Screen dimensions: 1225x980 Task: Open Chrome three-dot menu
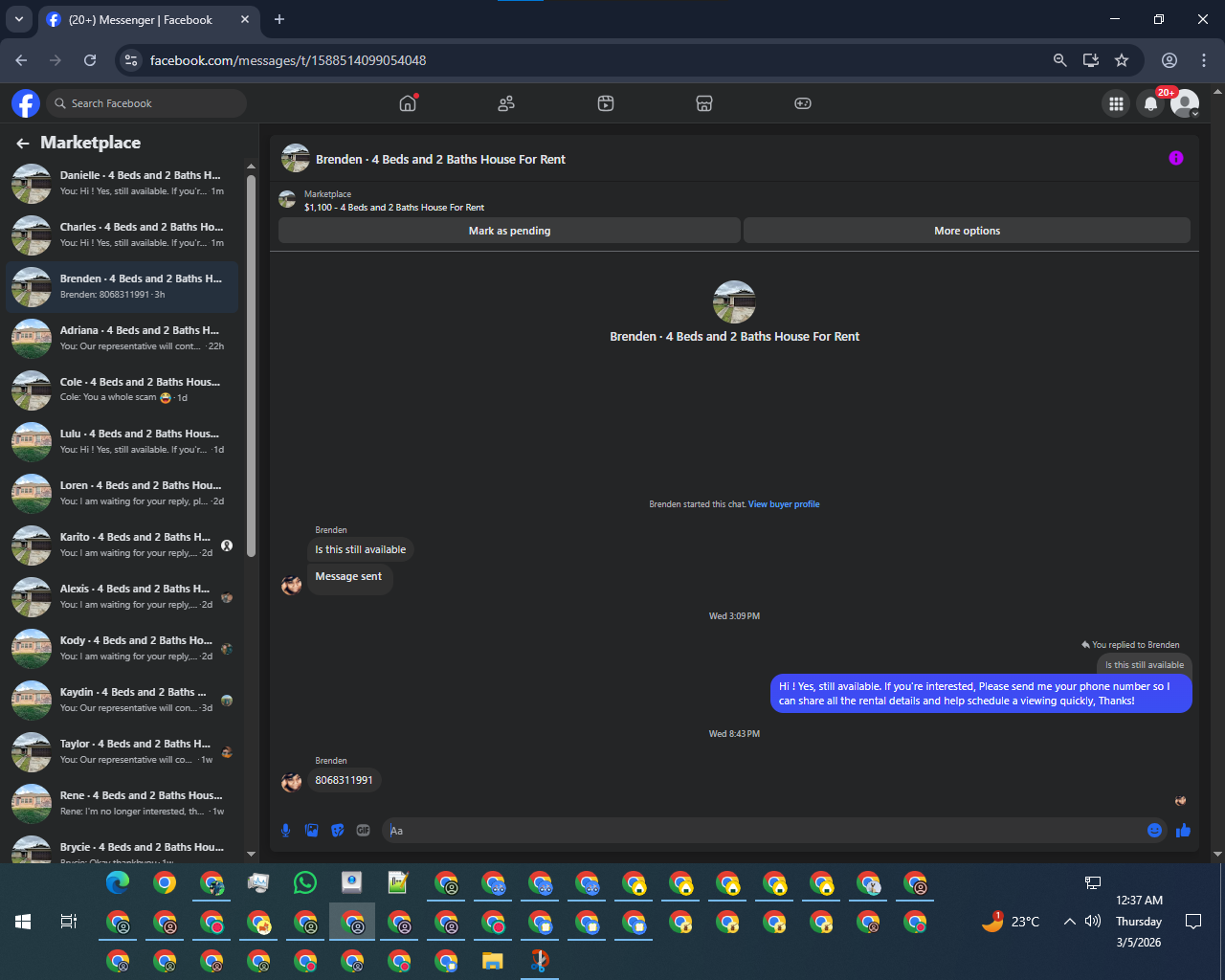1204,60
